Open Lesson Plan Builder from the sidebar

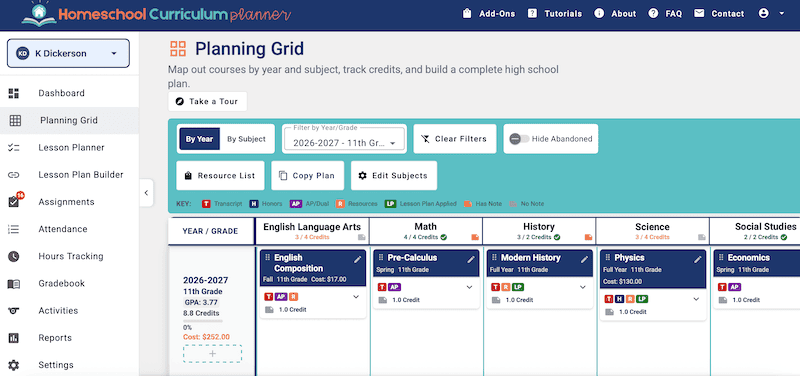point(69,174)
